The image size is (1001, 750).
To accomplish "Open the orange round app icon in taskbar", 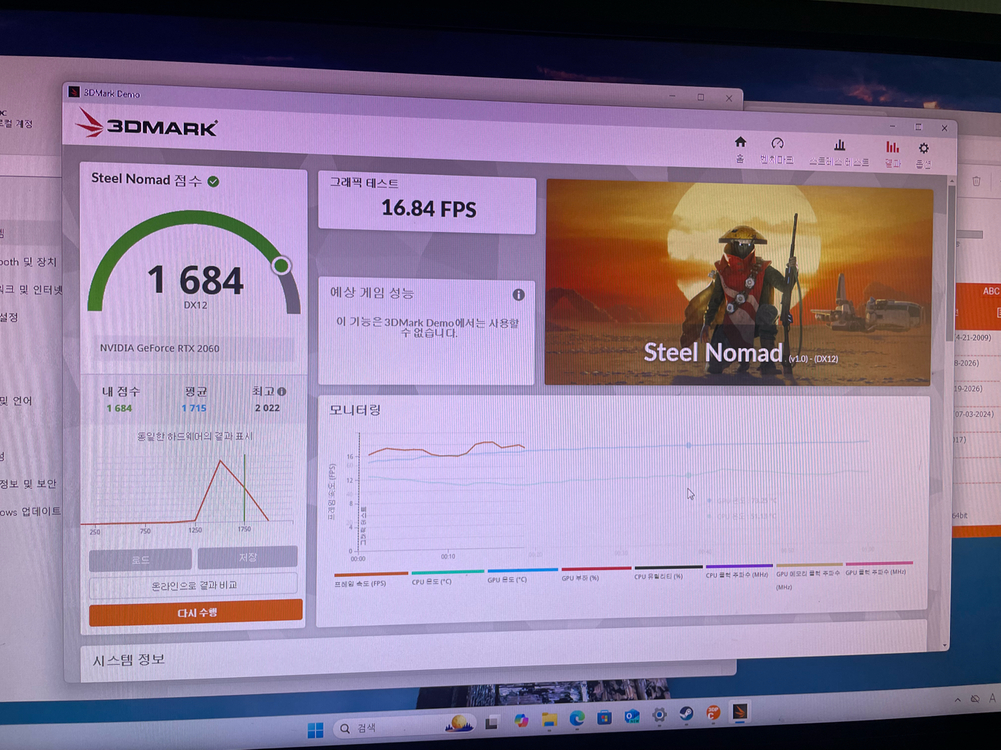I will click(713, 712).
